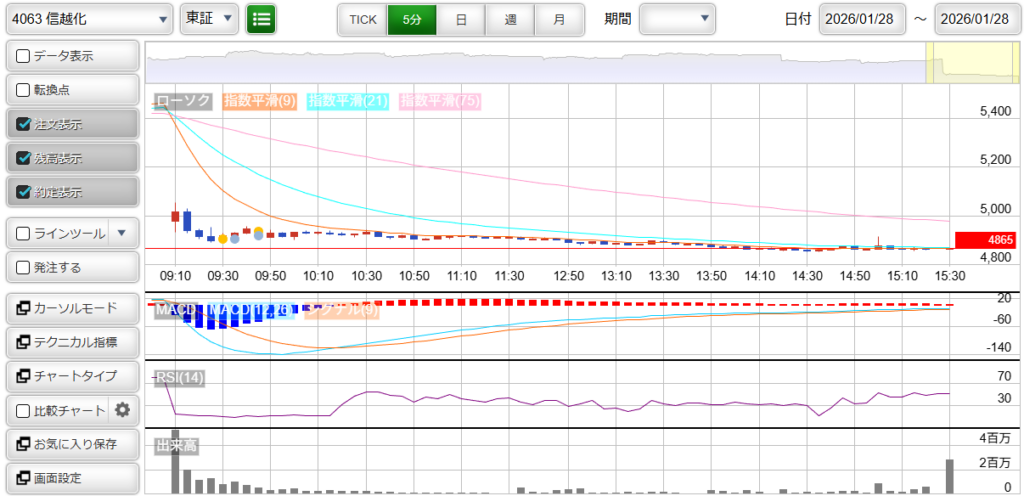Open the テクニカル指標 settings window
Screen dimensions: 1024x496
tap(70, 342)
